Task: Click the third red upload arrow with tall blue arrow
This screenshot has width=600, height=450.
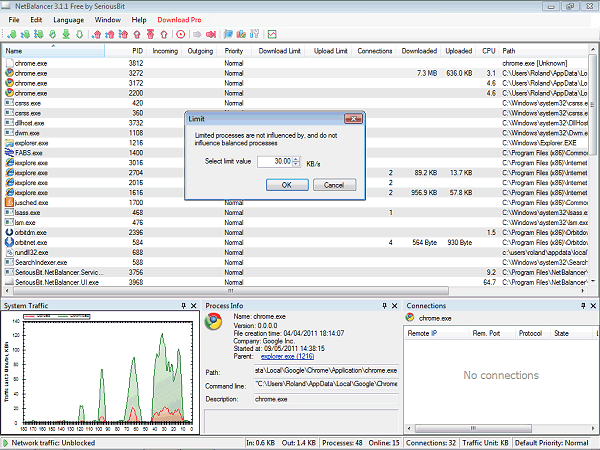Action: pos(123,34)
